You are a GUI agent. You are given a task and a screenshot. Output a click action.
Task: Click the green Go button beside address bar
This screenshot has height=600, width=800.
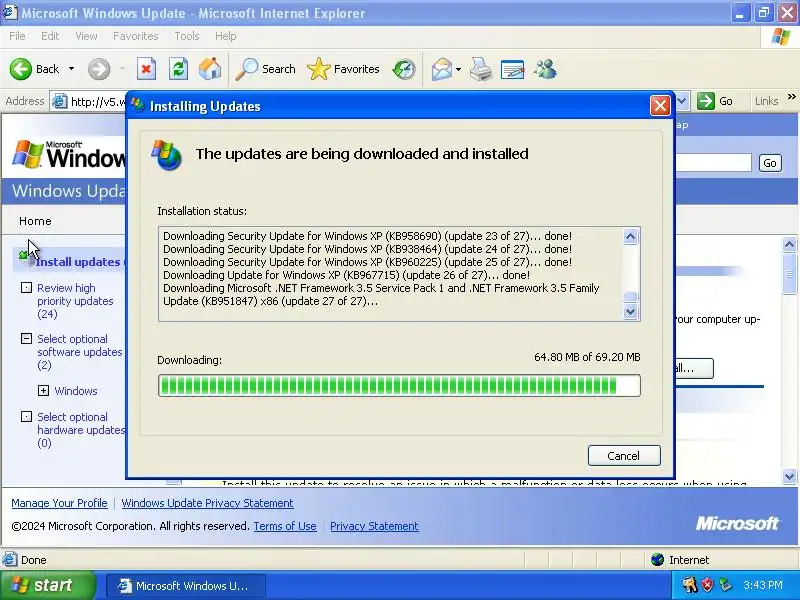(x=715, y=101)
